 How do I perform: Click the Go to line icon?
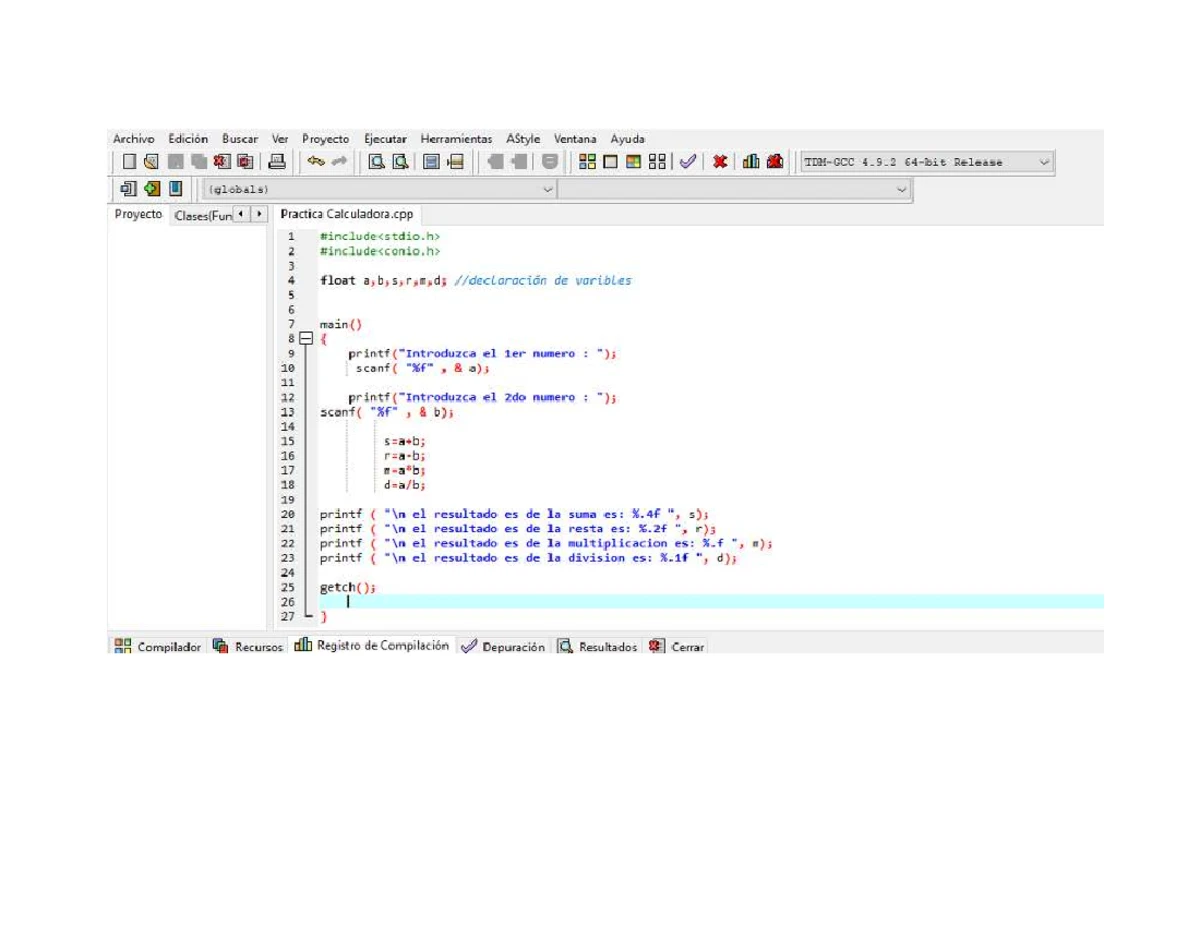[x=455, y=161]
